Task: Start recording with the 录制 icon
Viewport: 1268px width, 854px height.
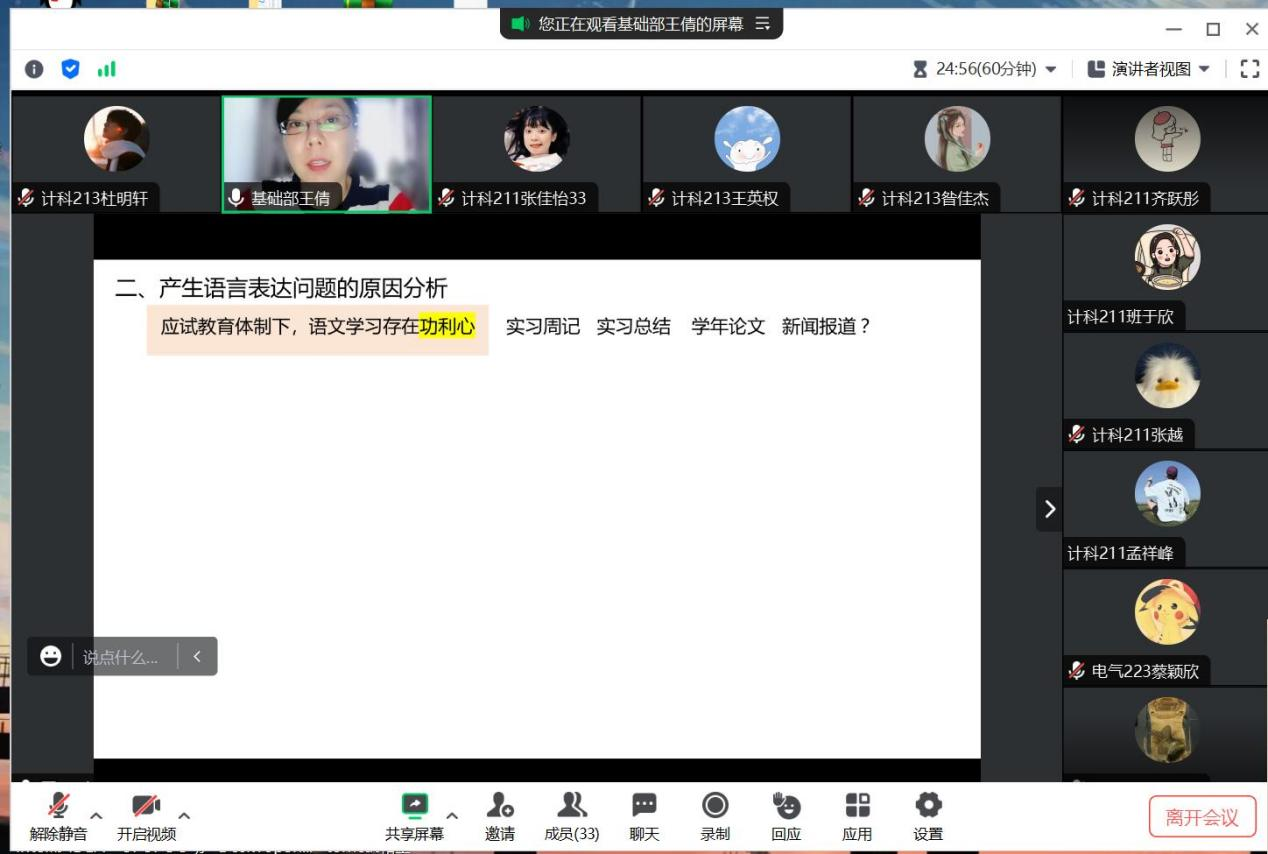Action: 715,806
